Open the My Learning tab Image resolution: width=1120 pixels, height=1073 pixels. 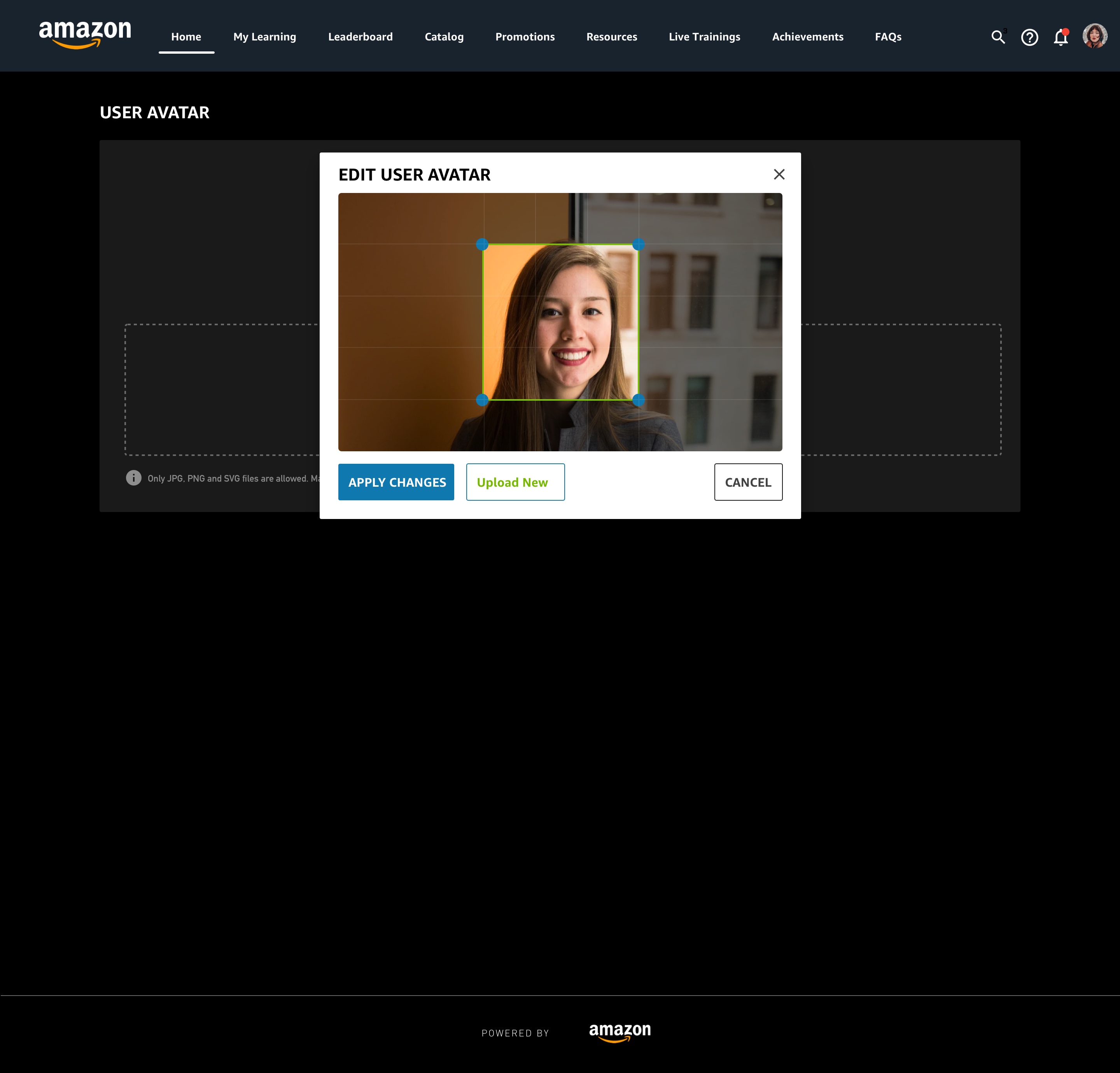click(x=264, y=37)
